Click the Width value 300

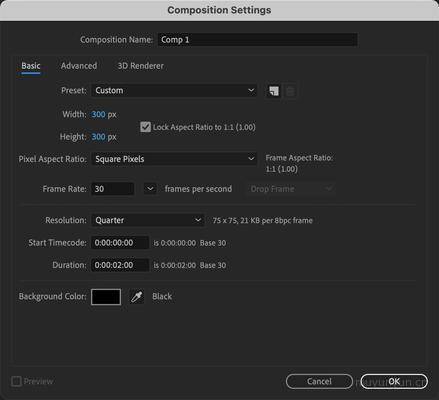pyautogui.click(x=99, y=114)
